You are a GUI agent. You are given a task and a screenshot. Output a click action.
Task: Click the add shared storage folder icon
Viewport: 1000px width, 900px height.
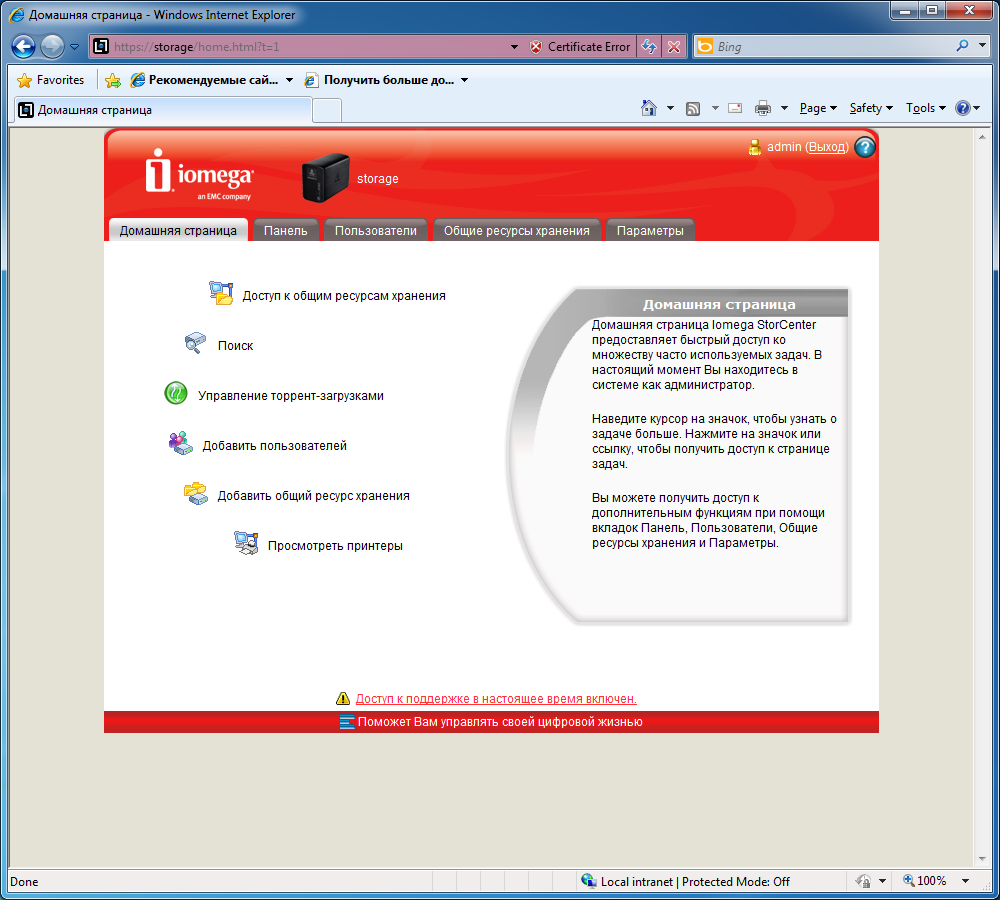[196, 493]
